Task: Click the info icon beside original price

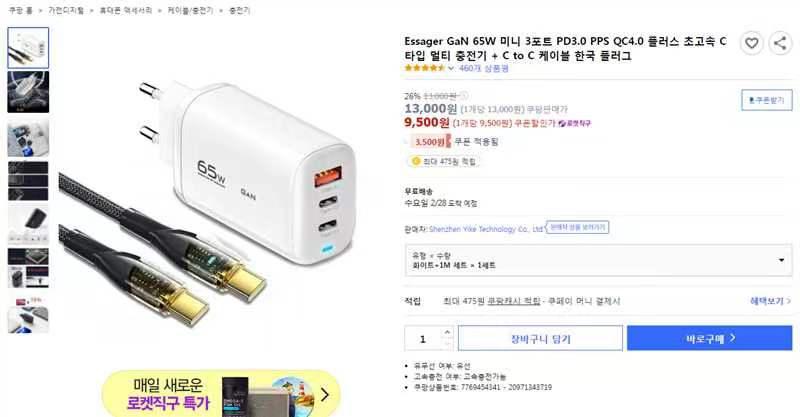Action: coord(463,96)
